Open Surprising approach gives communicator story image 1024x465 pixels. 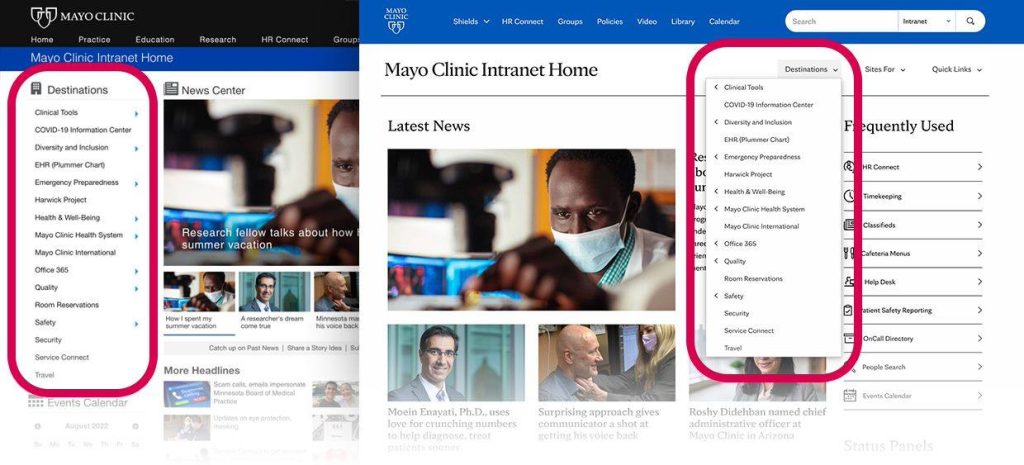point(607,362)
